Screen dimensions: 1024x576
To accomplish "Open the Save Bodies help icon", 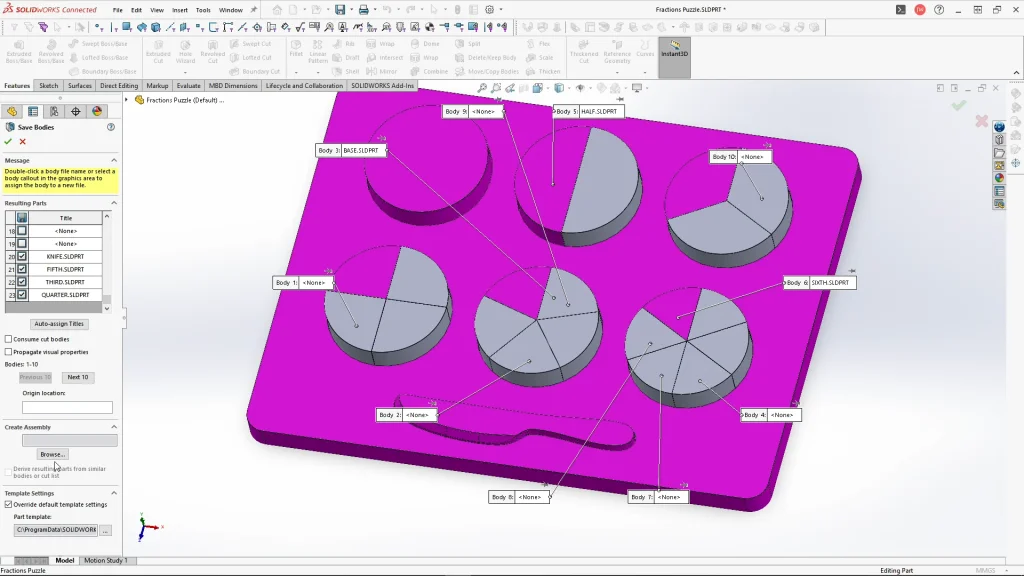I will (x=111, y=128).
